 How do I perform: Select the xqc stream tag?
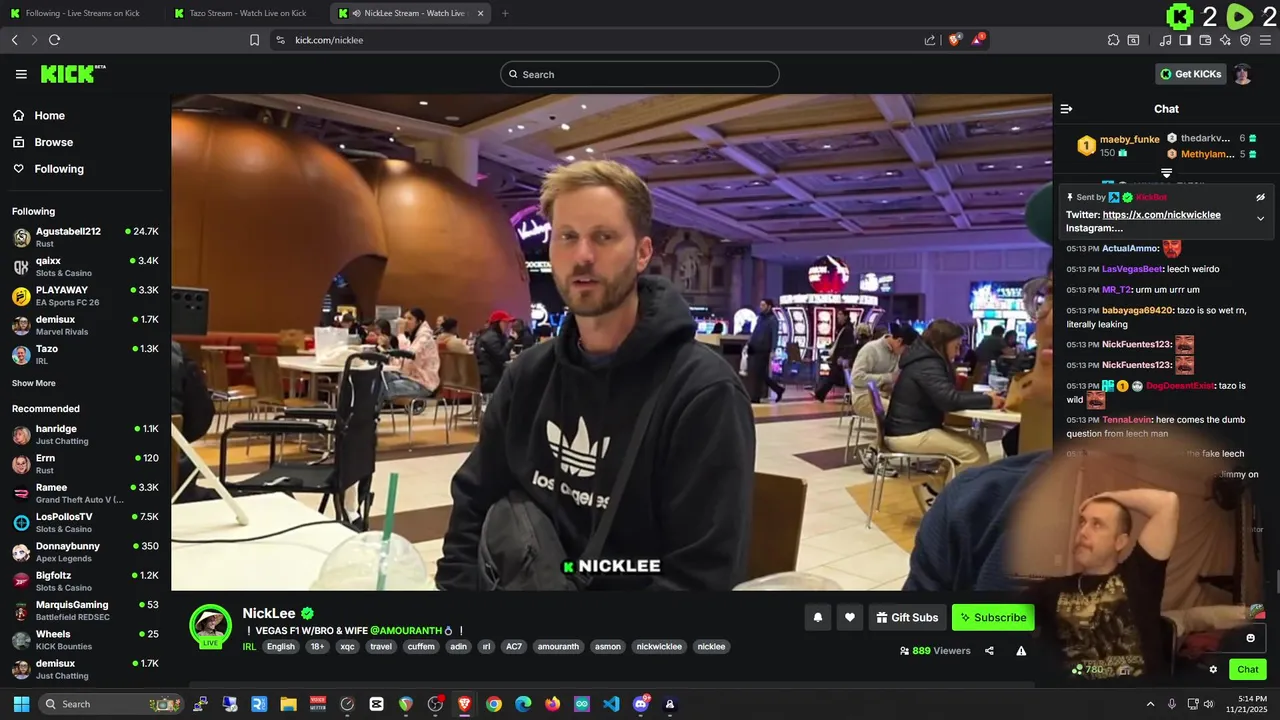pyautogui.click(x=347, y=647)
